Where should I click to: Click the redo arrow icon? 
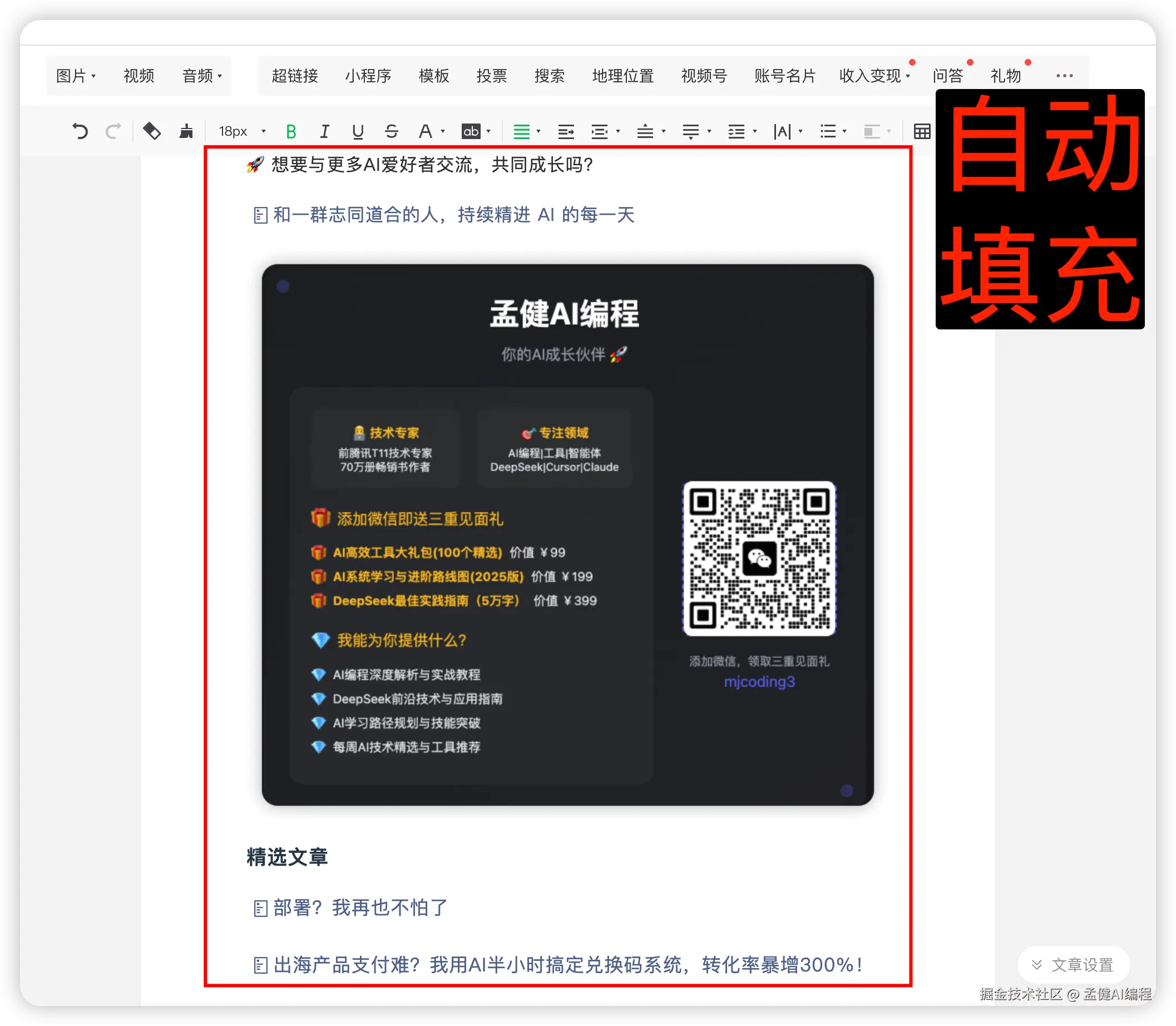[113, 132]
